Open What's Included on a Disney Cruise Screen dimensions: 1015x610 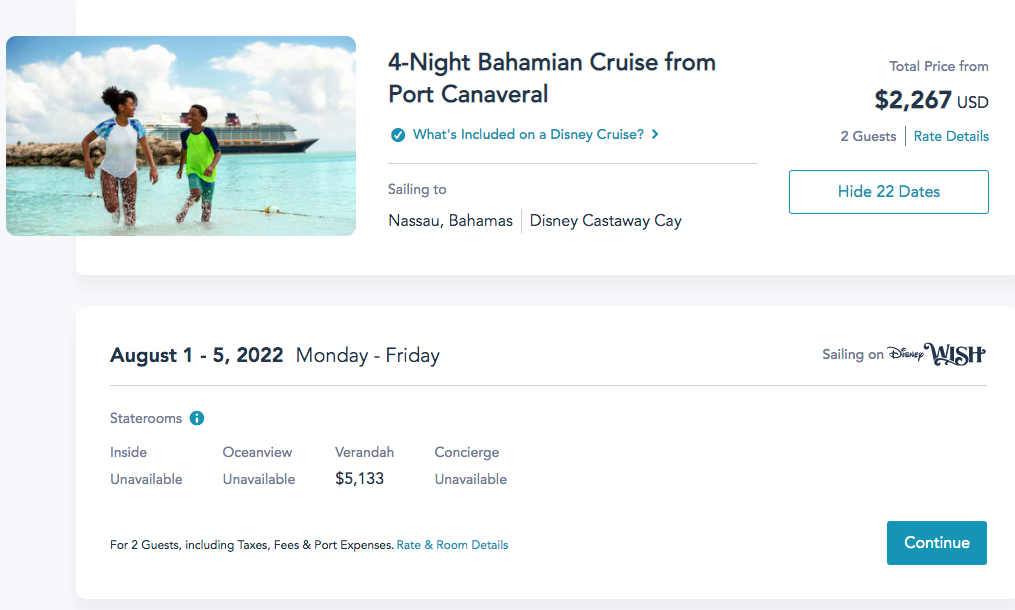click(528, 134)
